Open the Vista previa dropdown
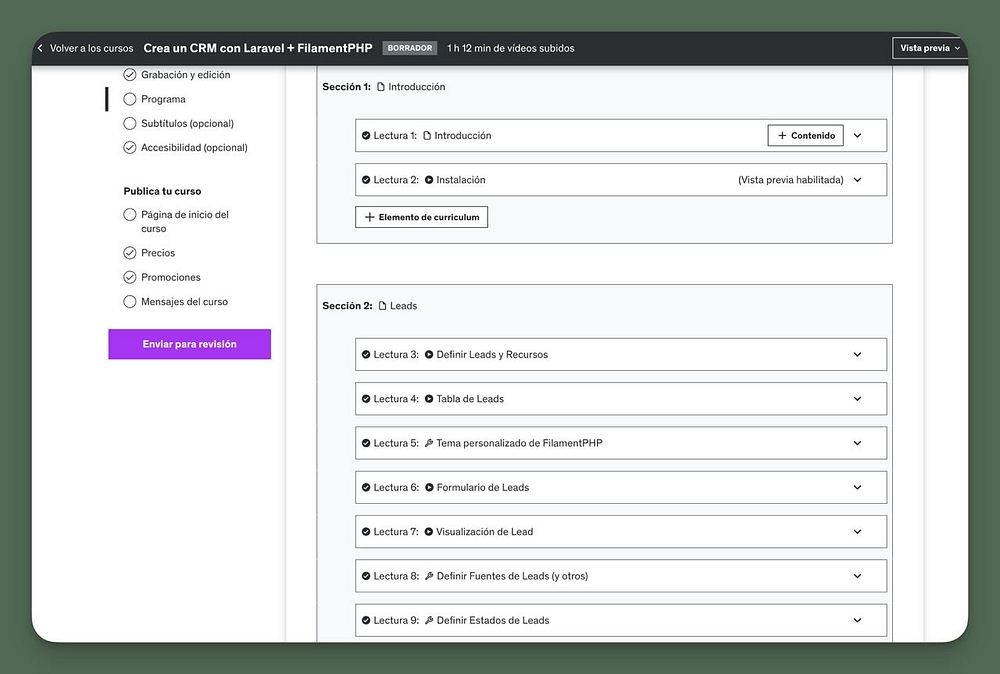This screenshot has height=674, width=1000. [x=930, y=48]
